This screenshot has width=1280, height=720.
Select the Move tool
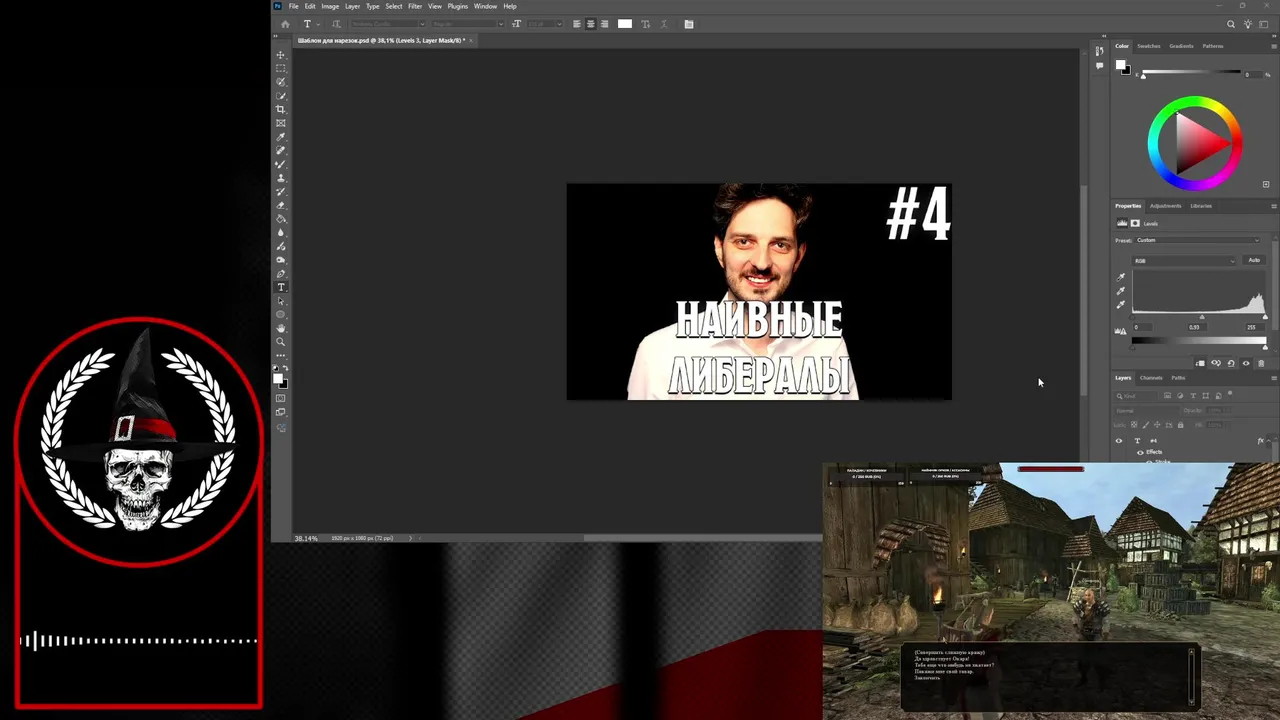tap(281, 55)
